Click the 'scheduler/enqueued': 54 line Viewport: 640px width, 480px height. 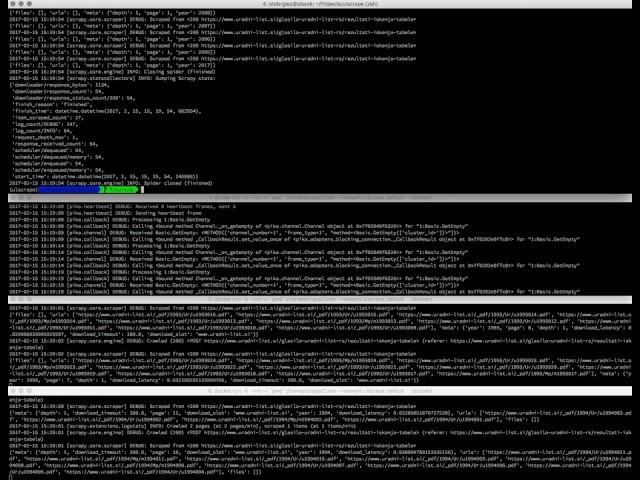pyautogui.click(x=48, y=163)
